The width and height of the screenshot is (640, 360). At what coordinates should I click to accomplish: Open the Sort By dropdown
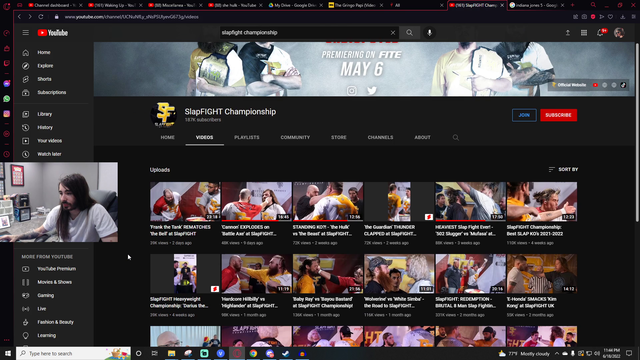[x=563, y=169]
